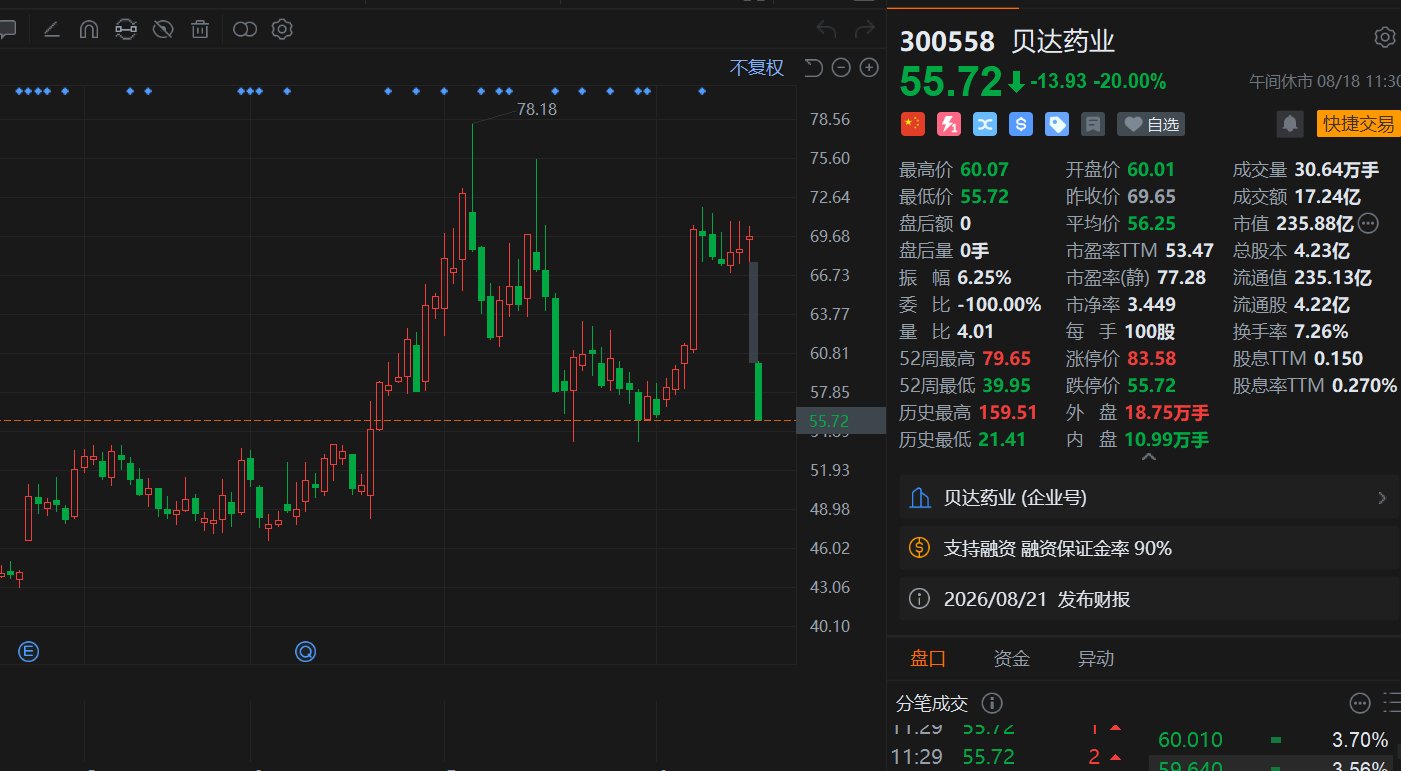Reset the chart view with the reset arrow
The height and width of the screenshot is (771, 1401).
point(813,68)
